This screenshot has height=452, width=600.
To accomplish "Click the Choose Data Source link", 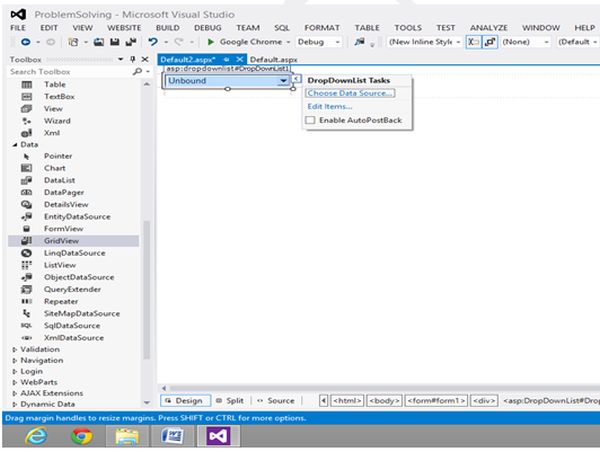I will [350, 93].
